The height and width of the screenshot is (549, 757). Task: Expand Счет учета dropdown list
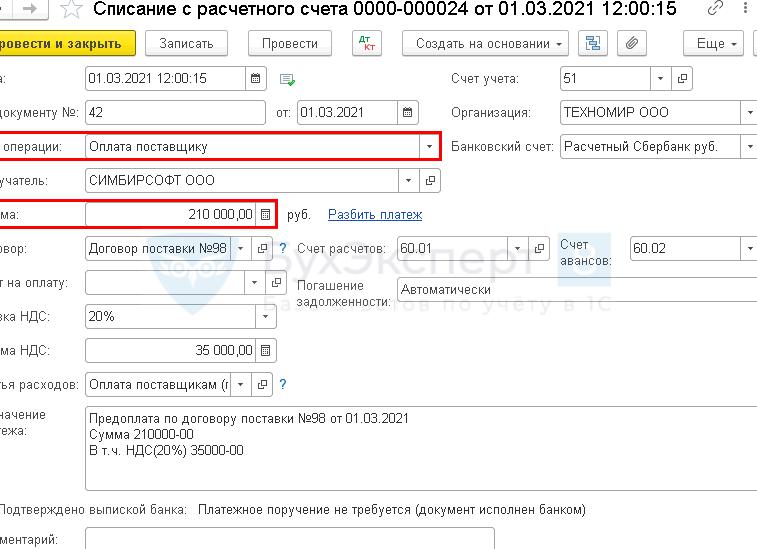click(x=660, y=78)
